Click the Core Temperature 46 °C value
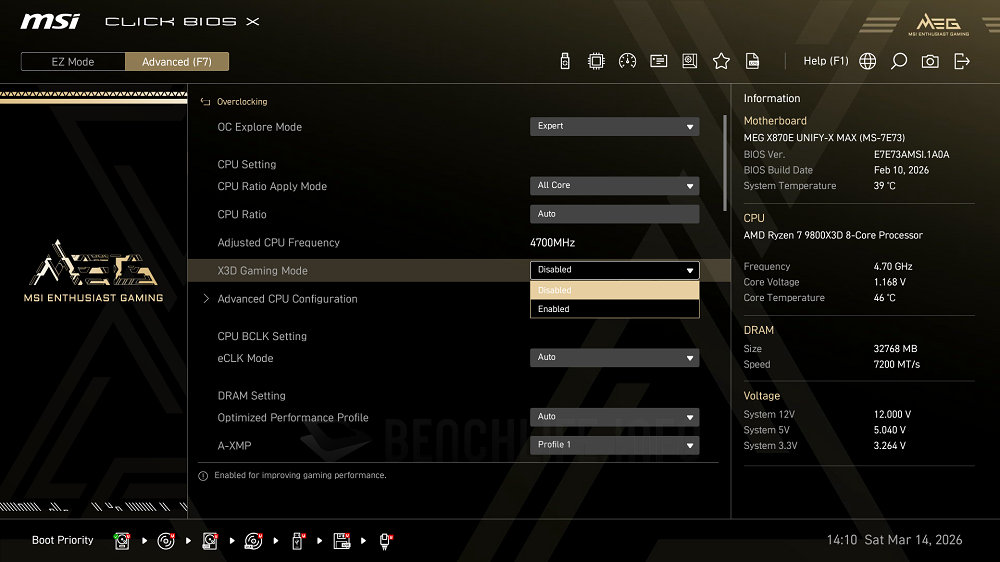 (885, 298)
